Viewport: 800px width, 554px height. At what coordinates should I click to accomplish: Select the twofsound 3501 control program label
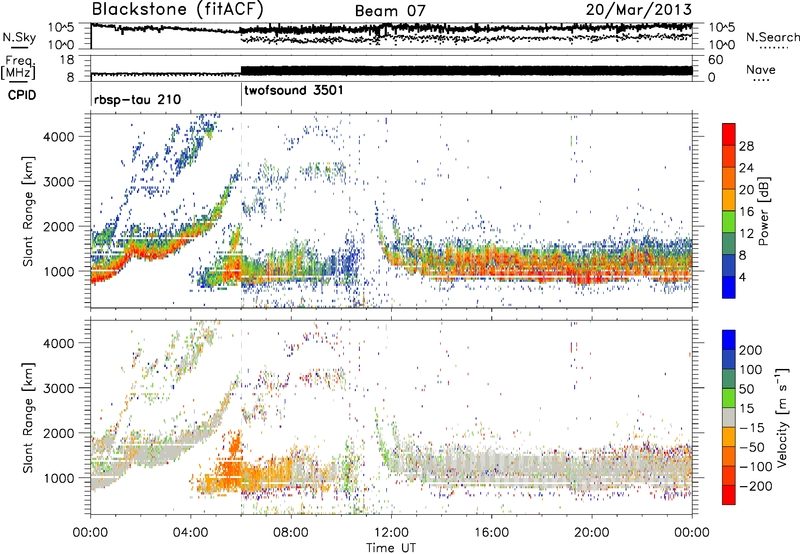pos(294,91)
